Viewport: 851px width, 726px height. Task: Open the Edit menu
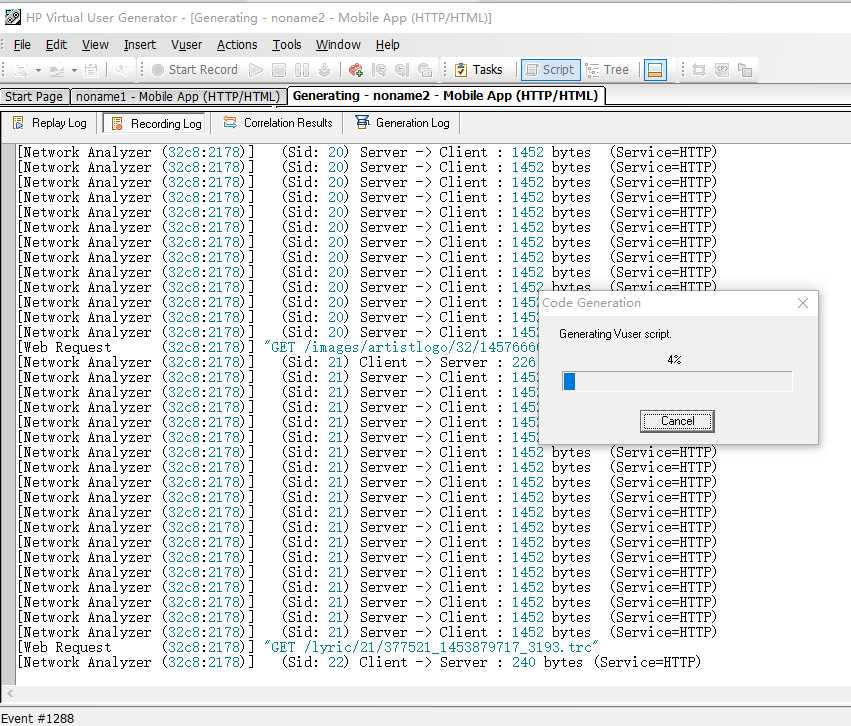pos(56,44)
